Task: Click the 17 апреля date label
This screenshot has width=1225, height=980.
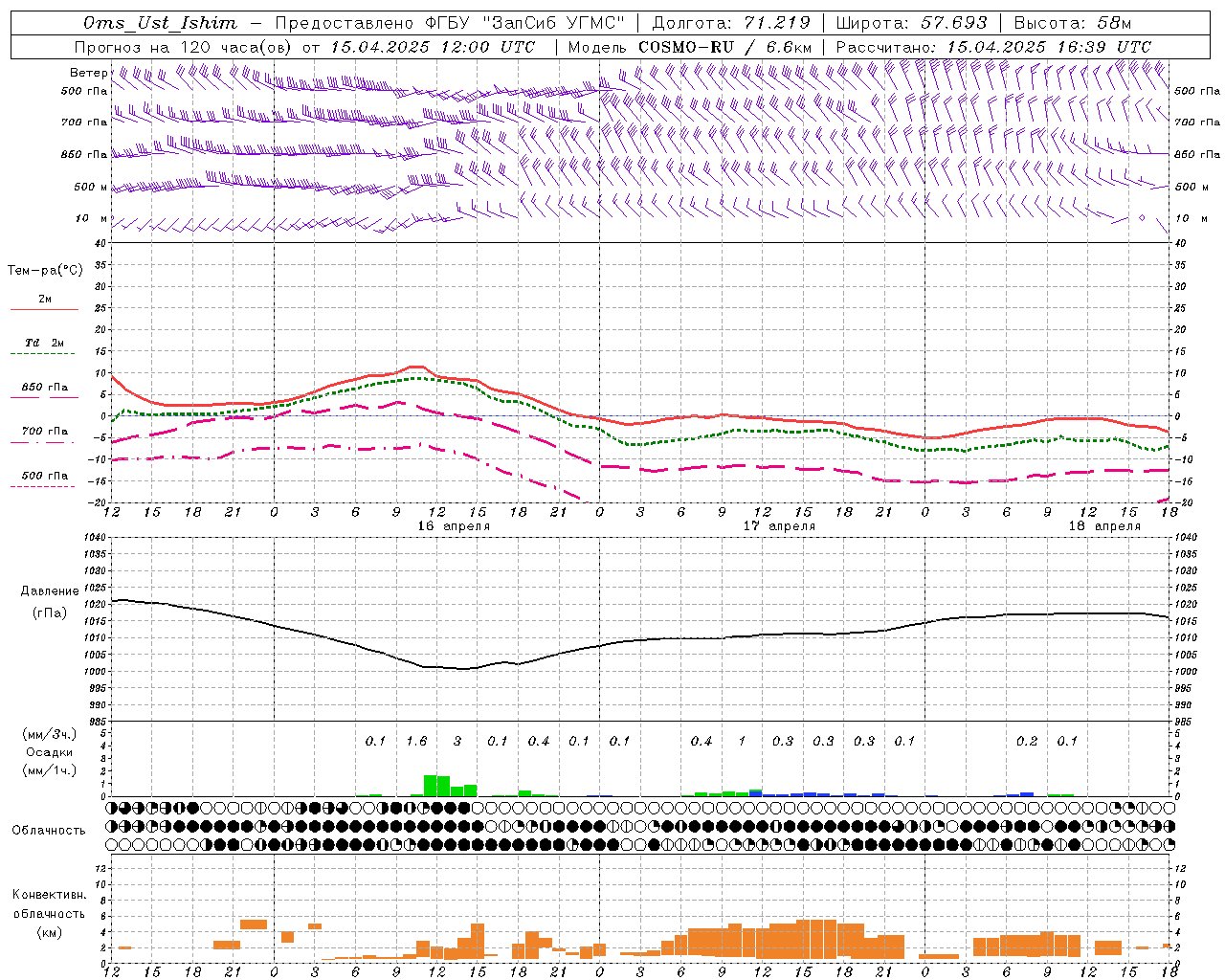Action: (x=779, y=525)
